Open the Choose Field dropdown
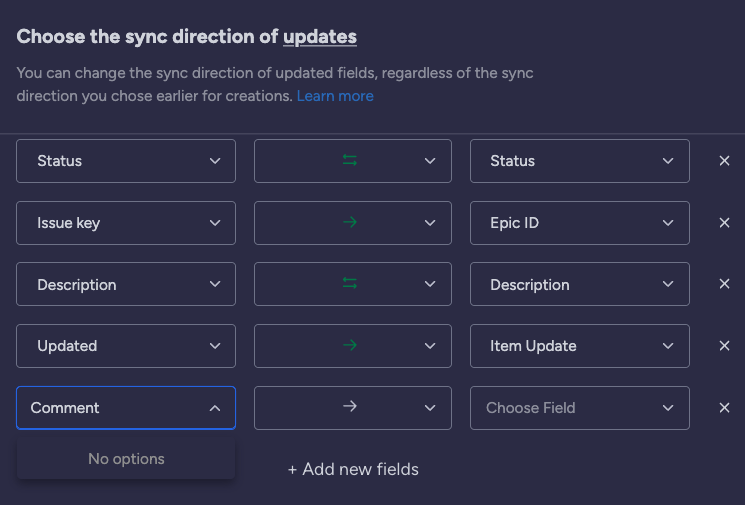 point(580,408)
